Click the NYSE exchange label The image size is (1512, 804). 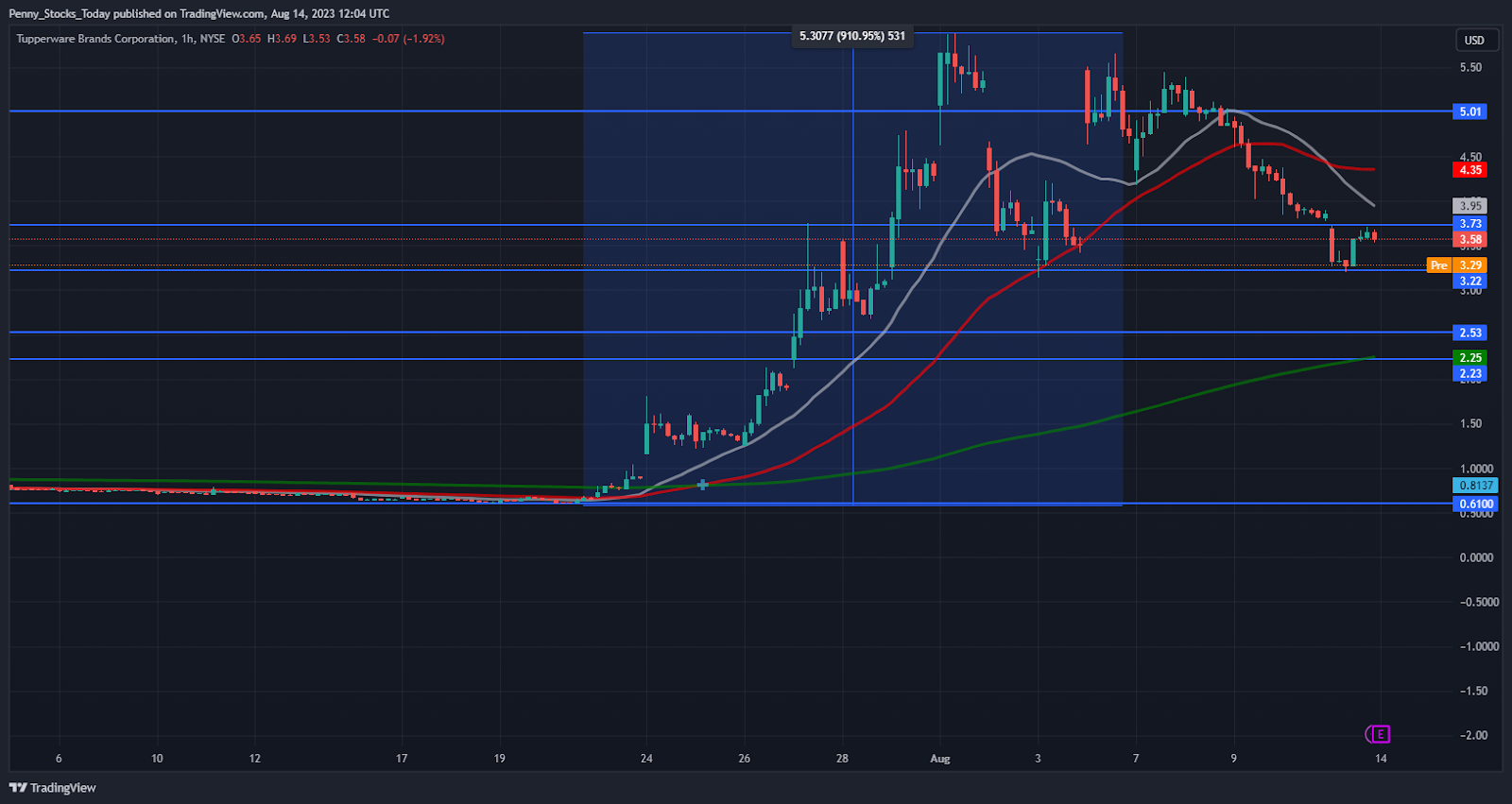(x=213, y=39)
